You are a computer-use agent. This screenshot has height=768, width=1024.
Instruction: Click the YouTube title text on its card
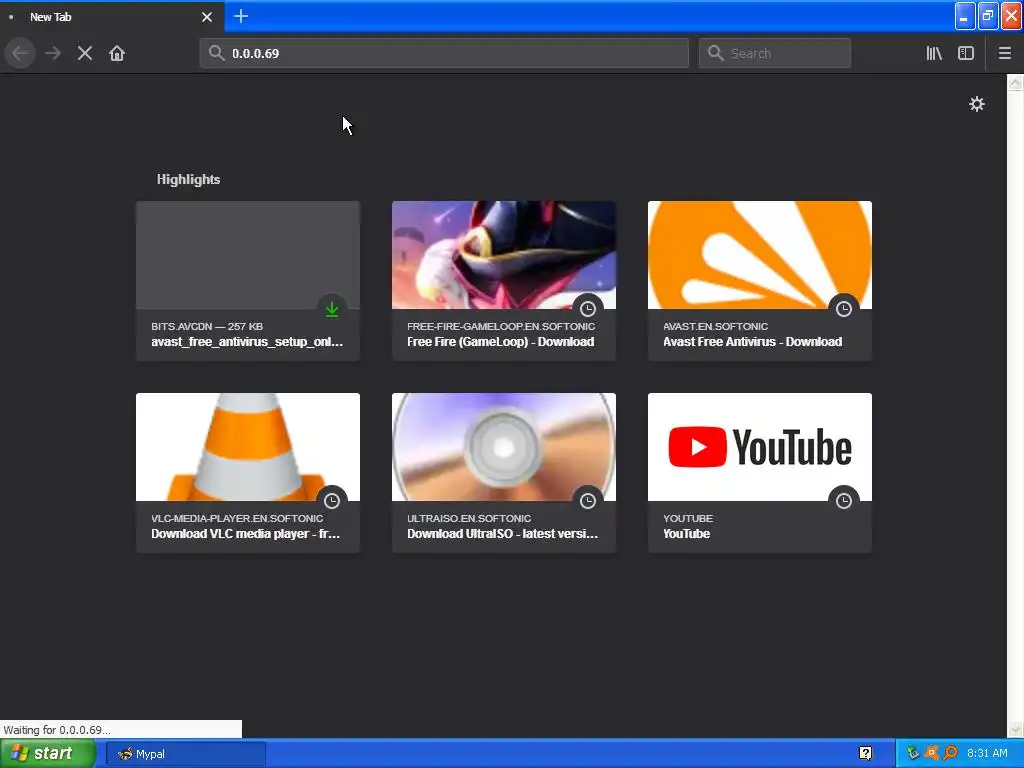coord(686,534)
